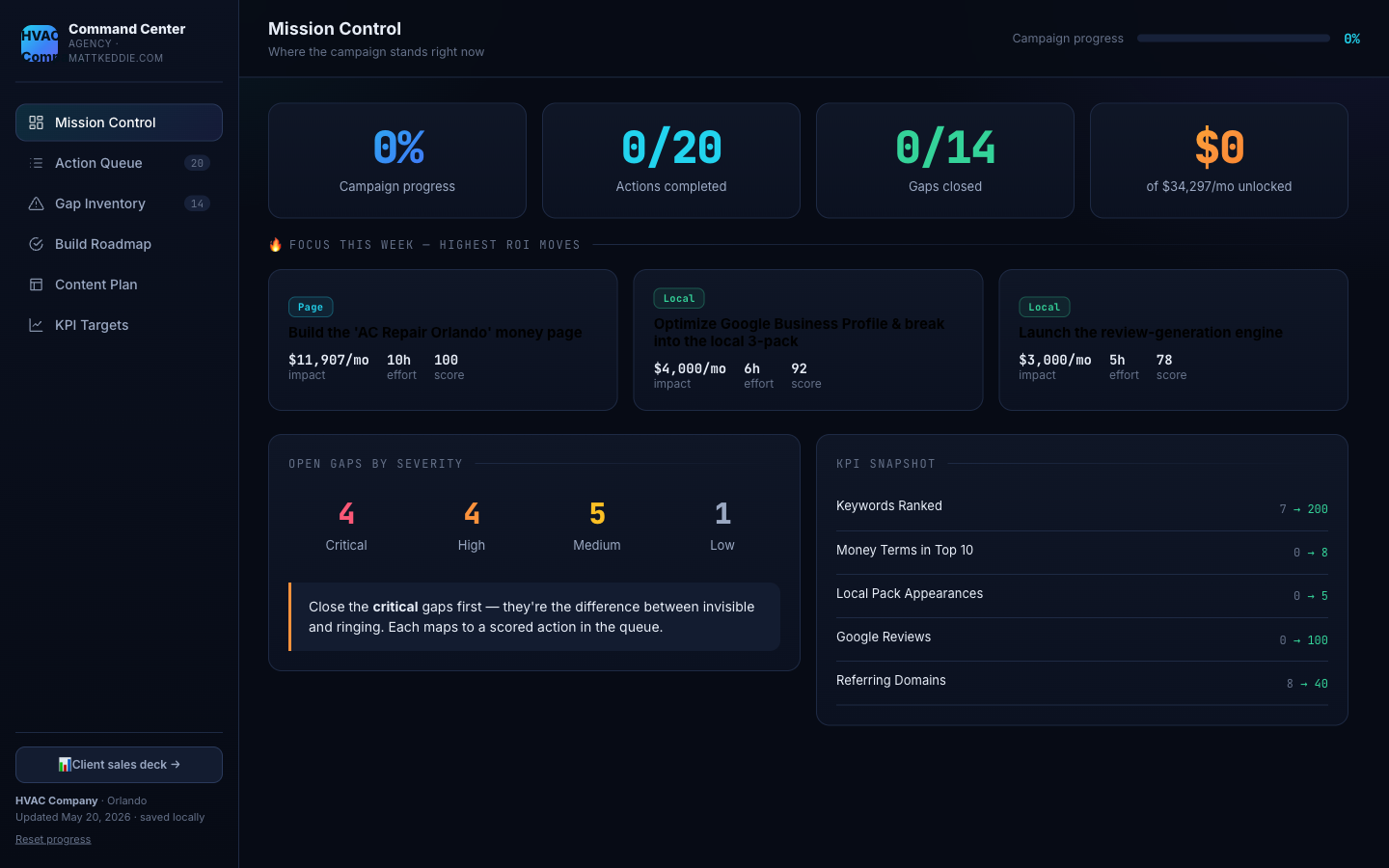
Task: Click the Referring Domains KPI row
Action: 1082,682
